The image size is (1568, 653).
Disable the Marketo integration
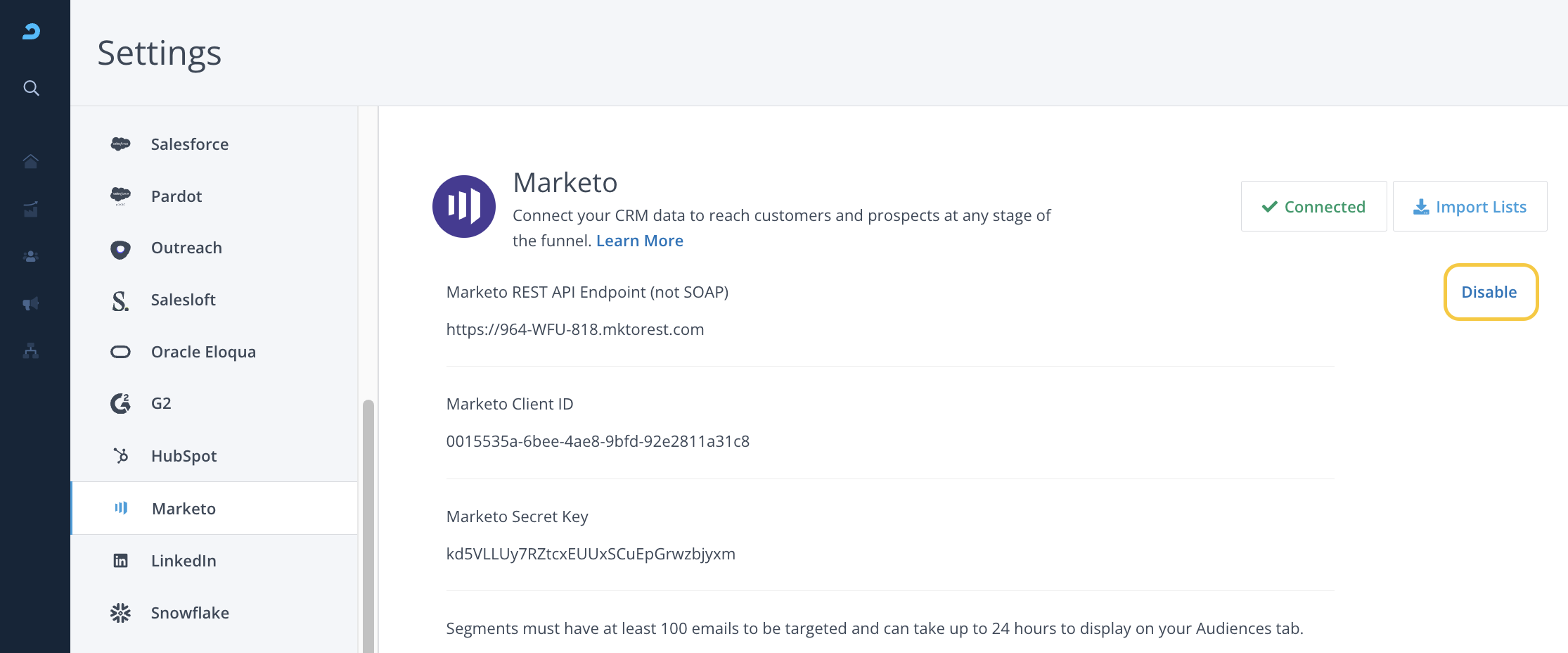[1490, 292]
